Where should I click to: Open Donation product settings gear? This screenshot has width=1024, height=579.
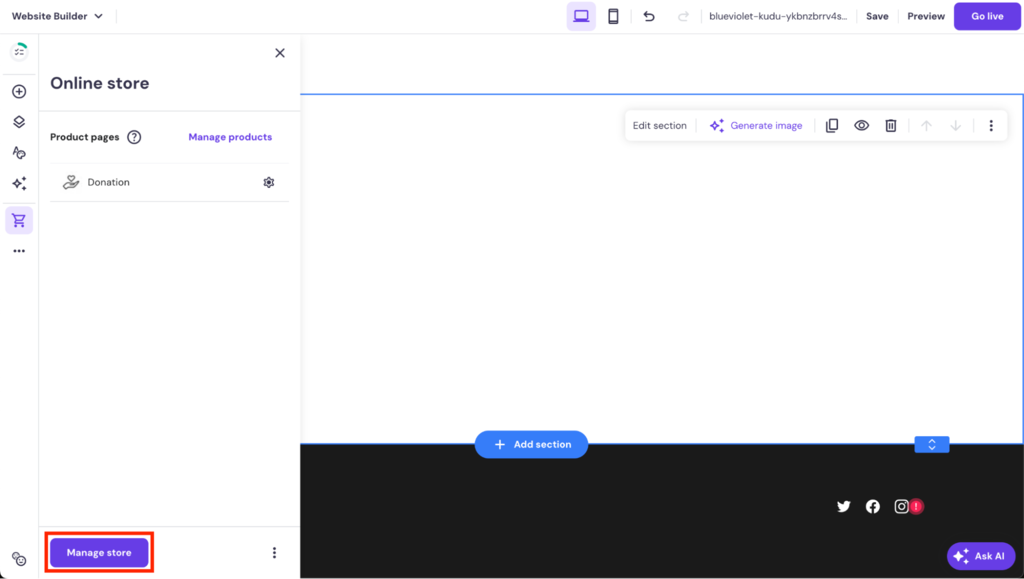point(268,182)
